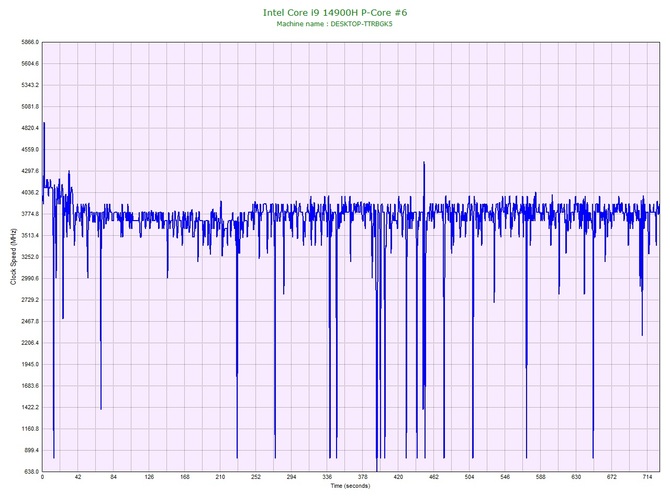Image resolution: width=670 pixels, height=503 pixels.
Task: Click the 462 seconds x-axis label
Action: (x=434, y=477)
